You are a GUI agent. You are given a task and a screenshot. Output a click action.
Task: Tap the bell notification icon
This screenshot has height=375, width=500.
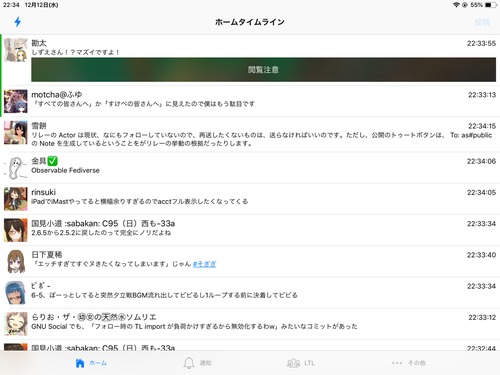(x=189, y=363)
